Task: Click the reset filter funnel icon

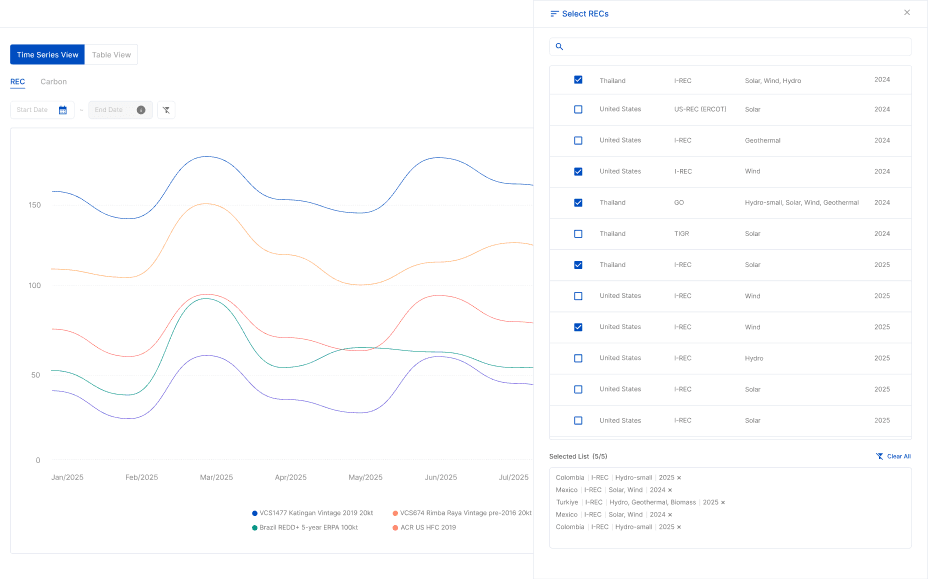Action: pos(167,110)
